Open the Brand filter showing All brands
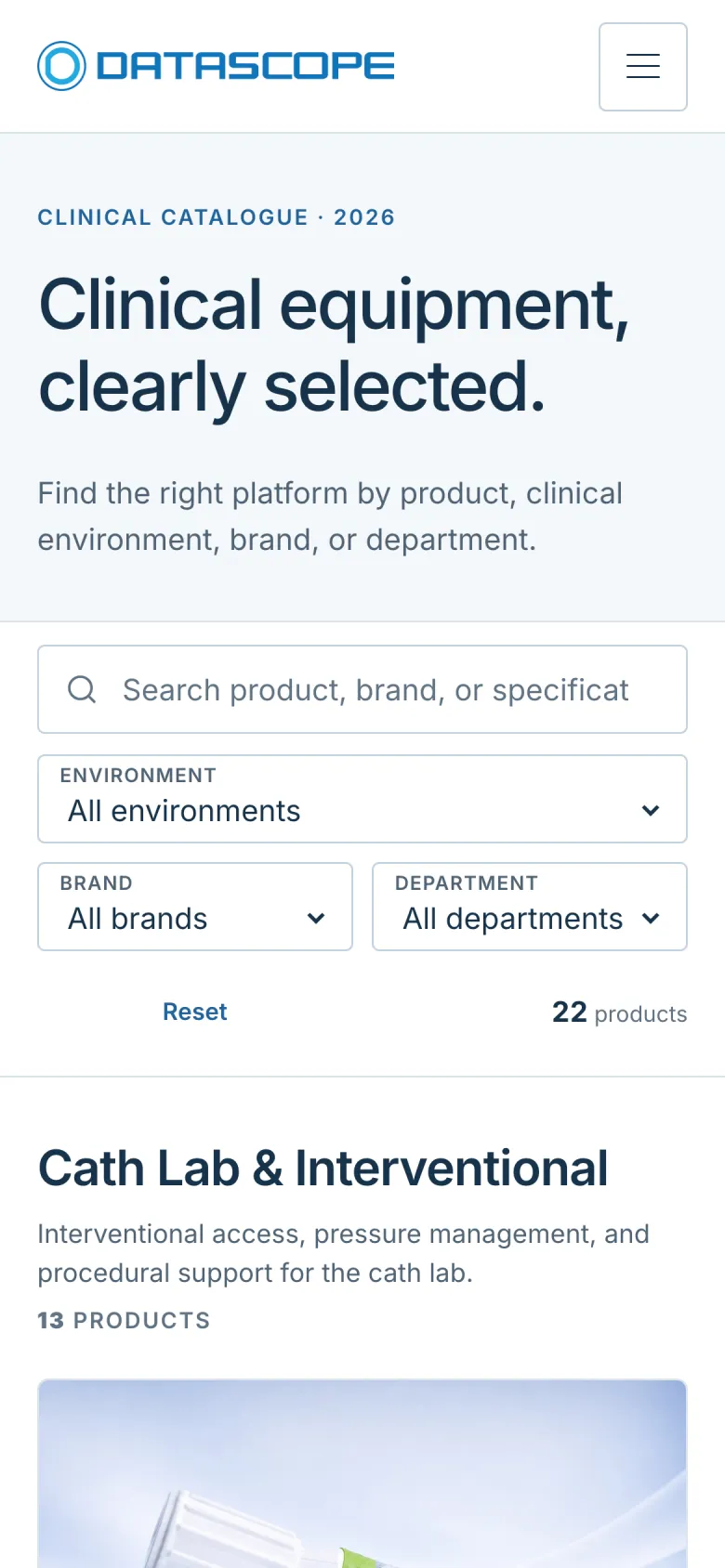The height and width of the screenshot is (1568, 725). pos(195,907)
